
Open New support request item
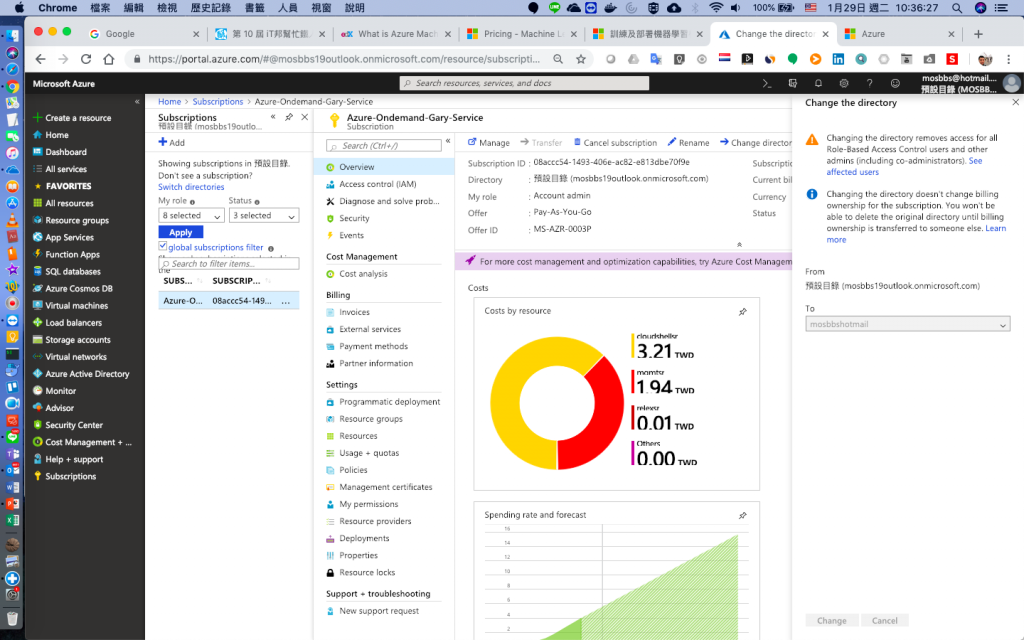pyautogui.click(x=379, y=611)
